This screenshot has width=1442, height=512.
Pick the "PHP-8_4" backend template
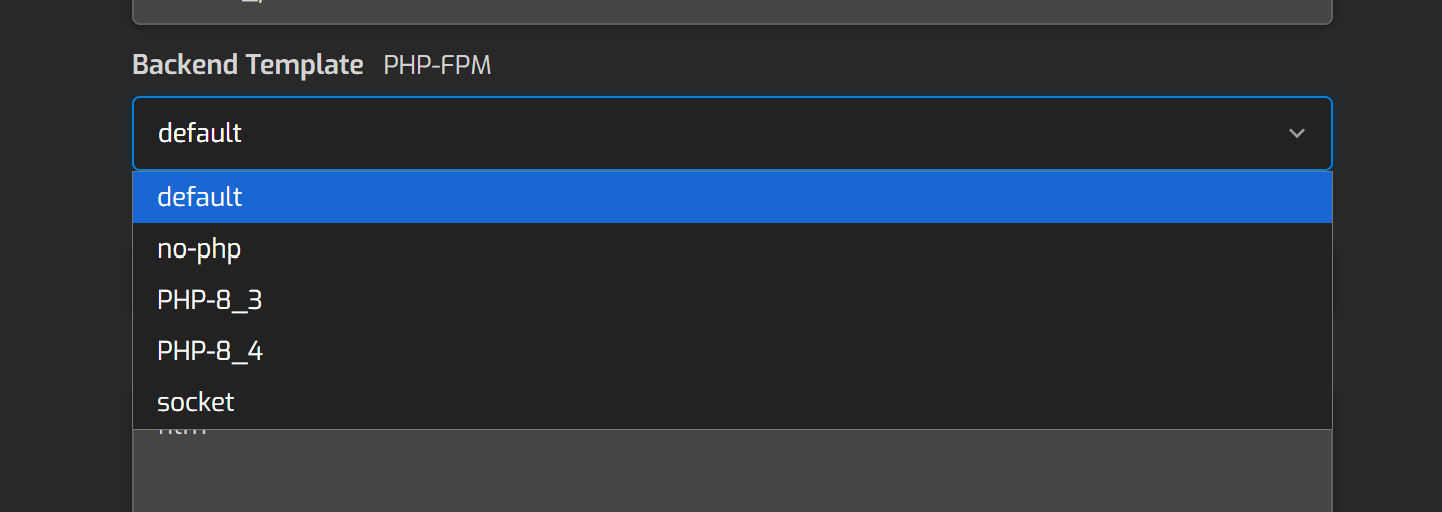(209, 351)
